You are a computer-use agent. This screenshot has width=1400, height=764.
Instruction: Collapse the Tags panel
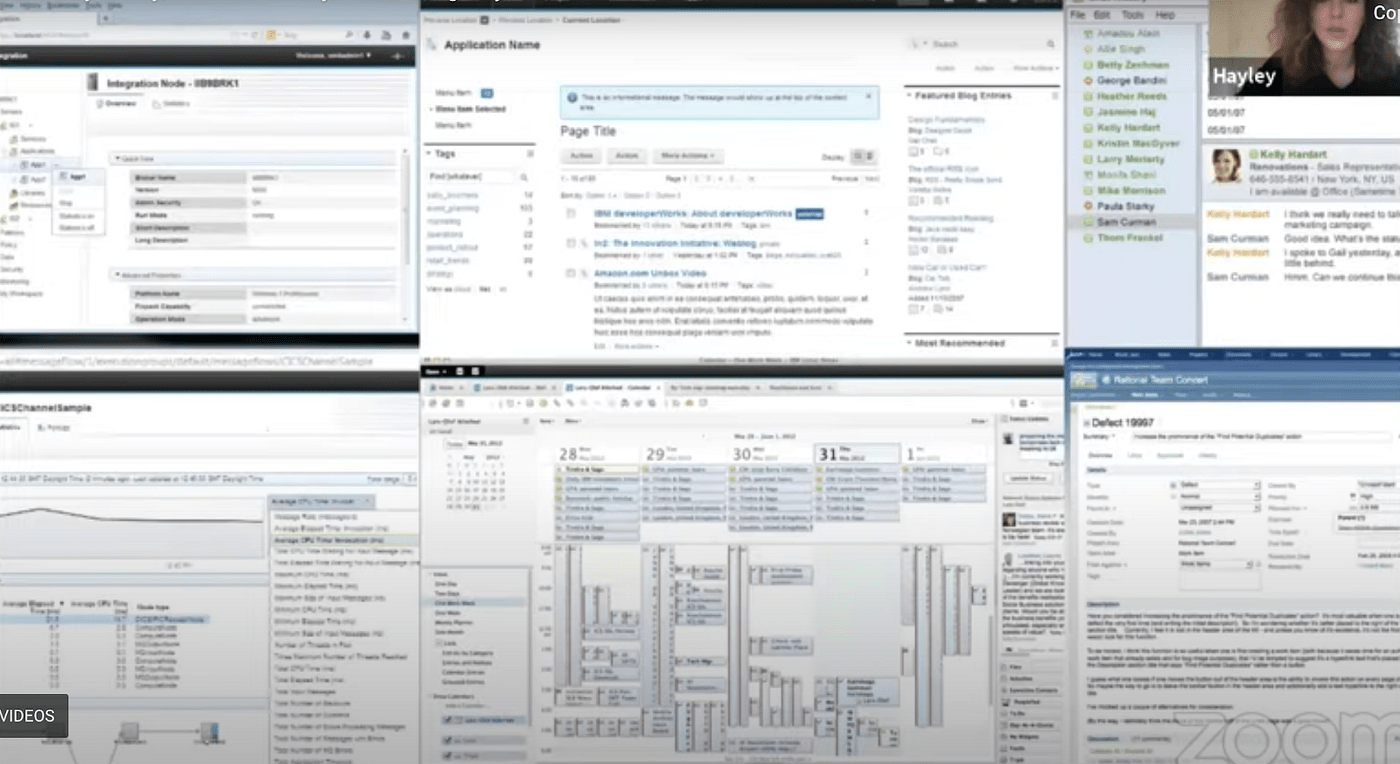428,154
